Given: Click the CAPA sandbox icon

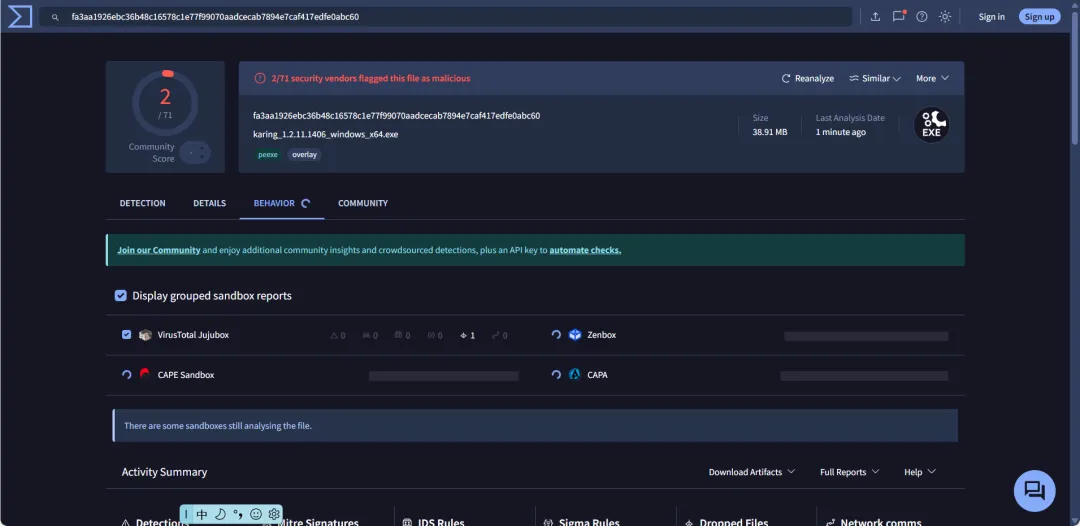Looking at the screenshot, I should coord(575,375).
